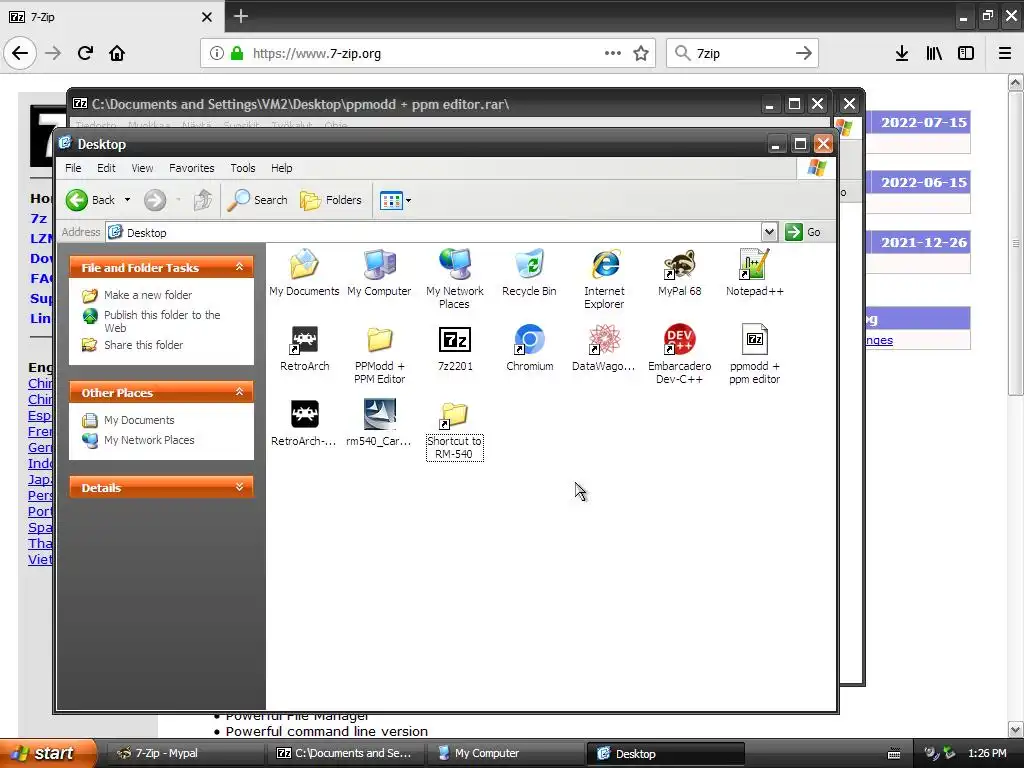This screenshot has width=1024, height=768.
Task: Click the 7zip search box
Action: coord(742,54)
